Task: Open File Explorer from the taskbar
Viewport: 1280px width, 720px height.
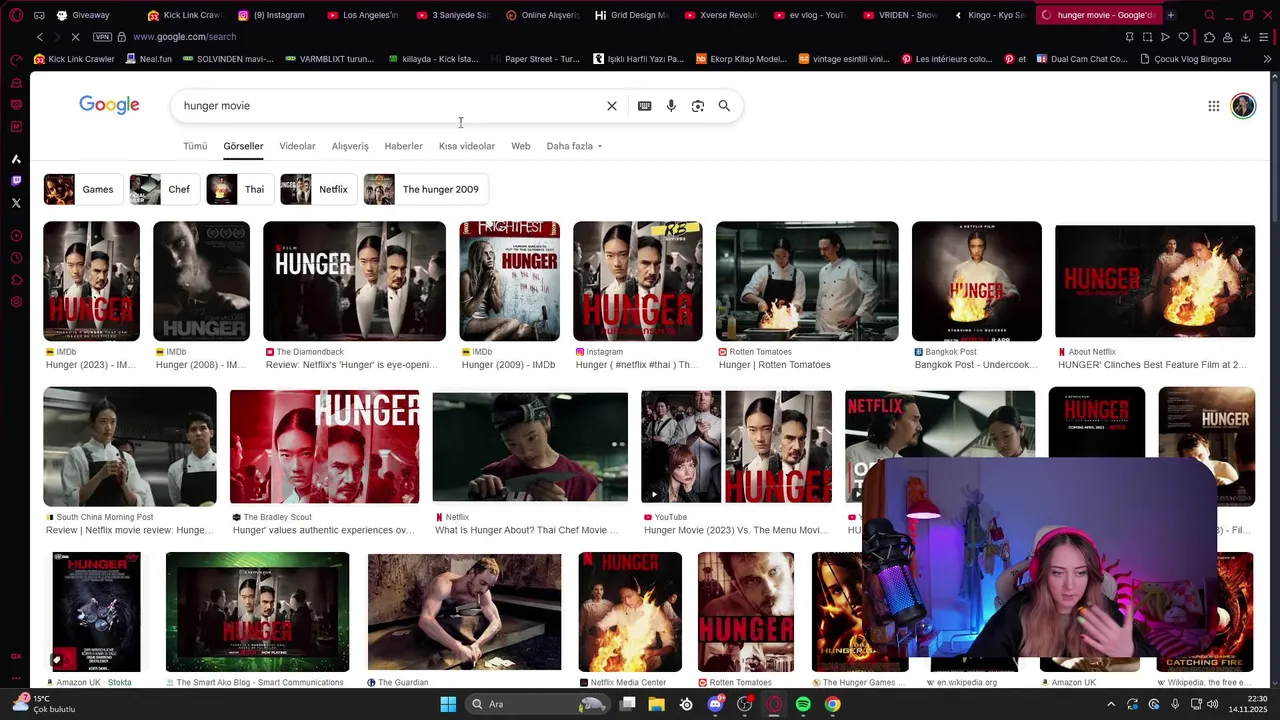Action: pos(656,704)
